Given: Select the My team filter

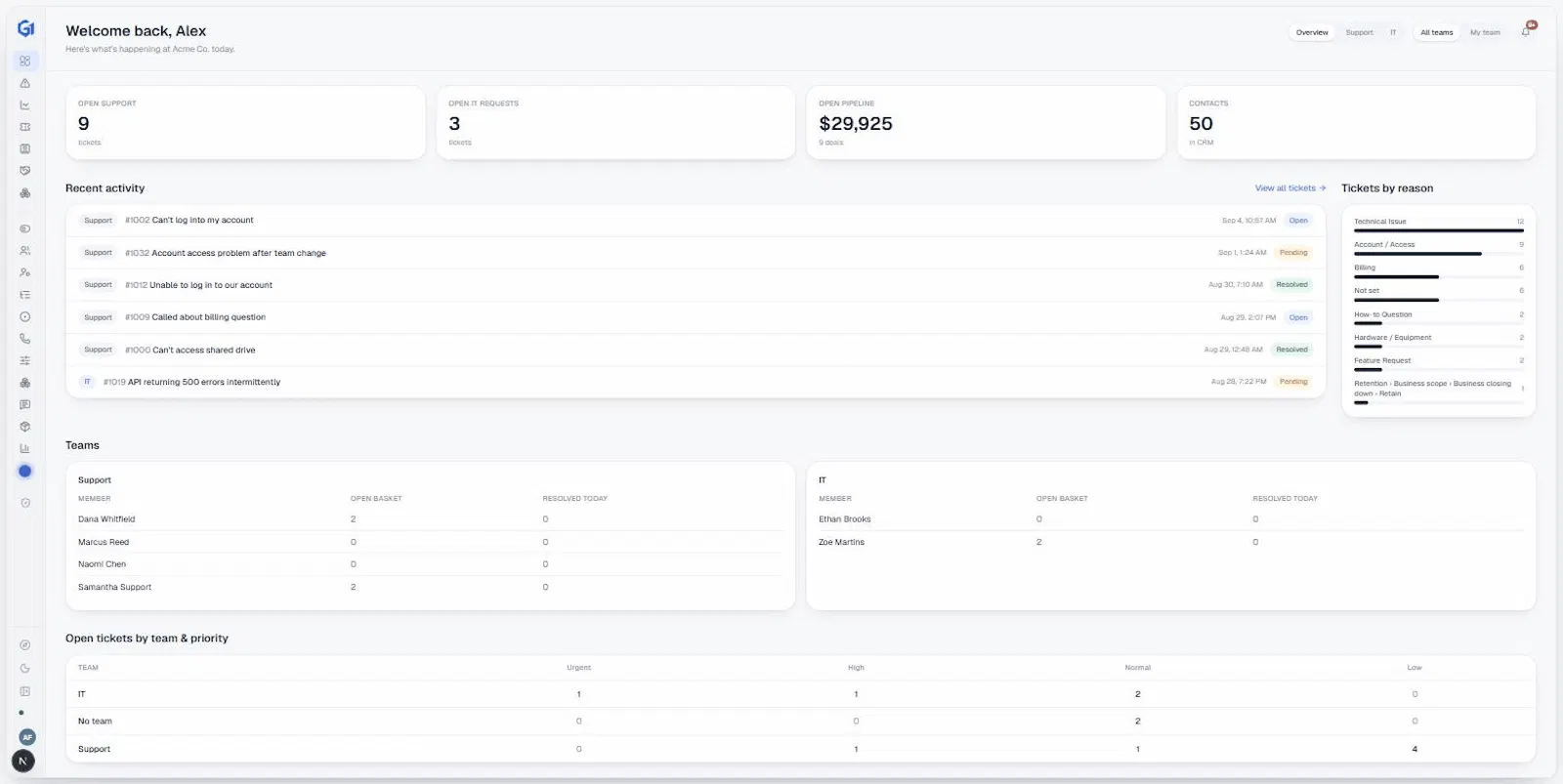Looking at the screenshot, I should (1485, 32).
